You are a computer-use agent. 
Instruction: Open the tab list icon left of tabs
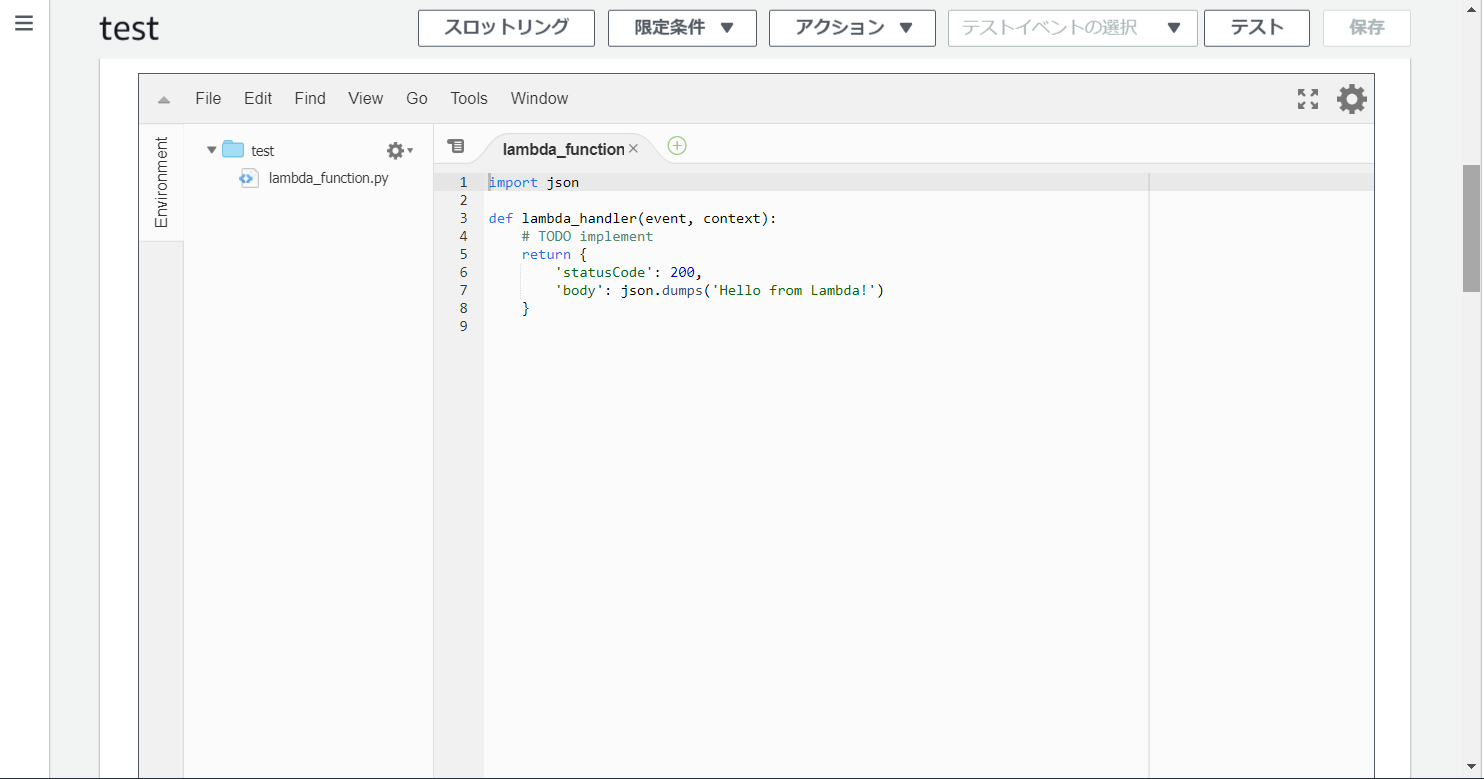coord(456,147)
